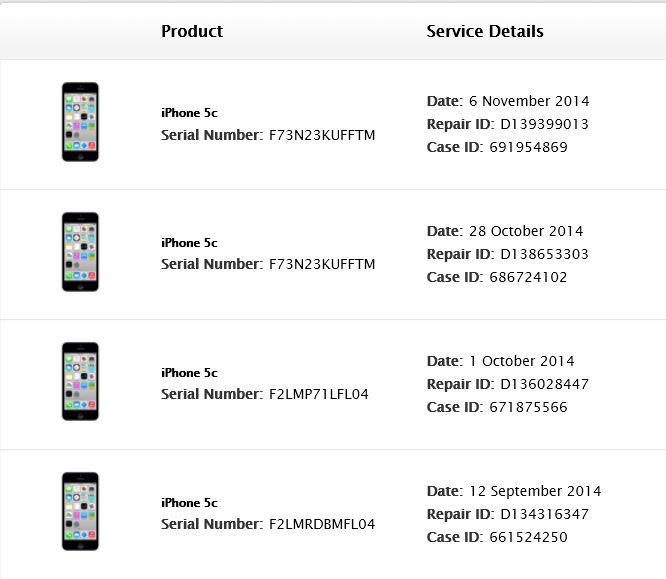Screen dimensions: 666x579
Task: Click the iPhone 5c thumbnail dated 28 October 2014
Action: tap(80, 252)
